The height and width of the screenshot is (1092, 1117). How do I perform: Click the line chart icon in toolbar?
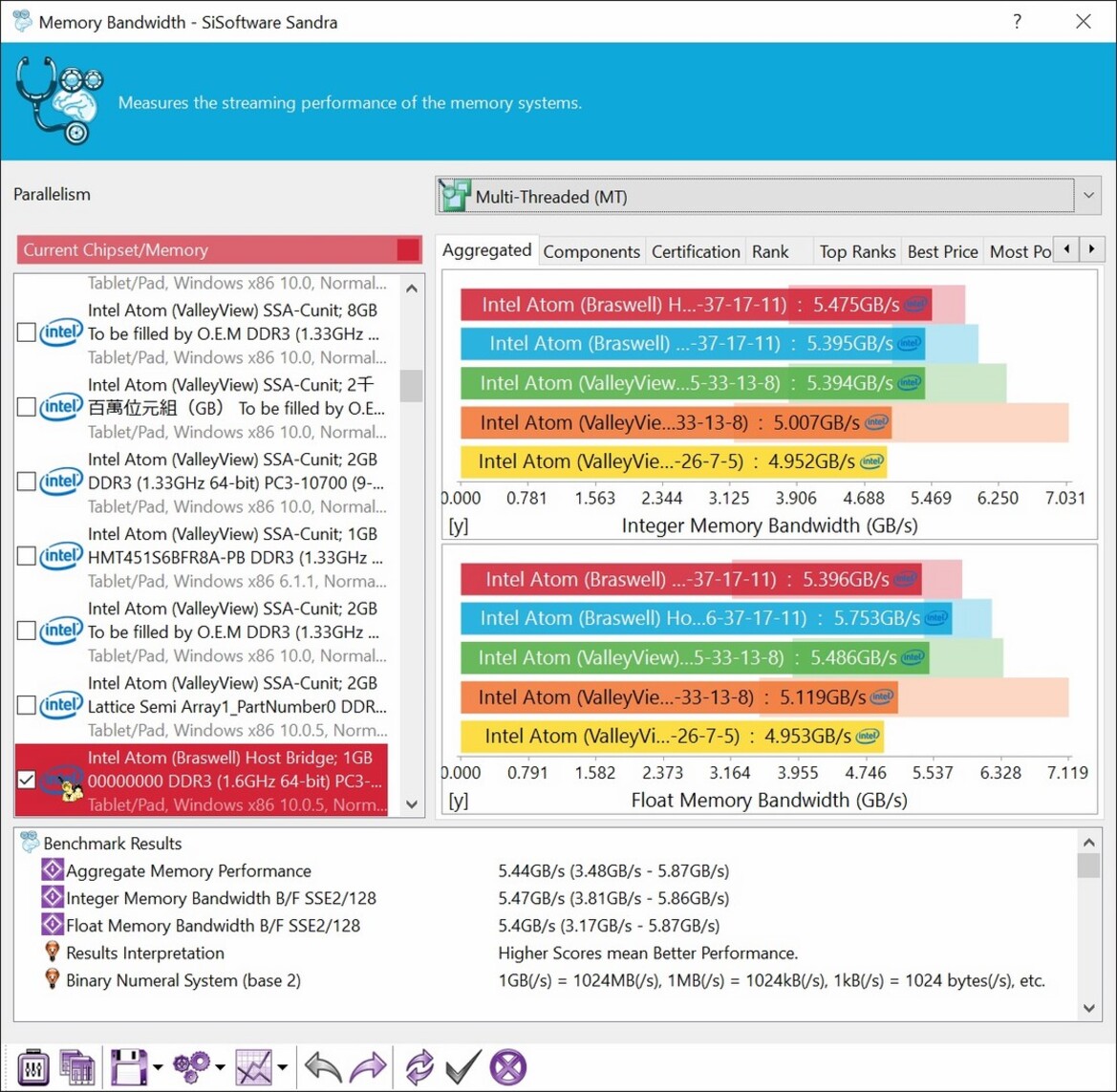click(253, 1068)
